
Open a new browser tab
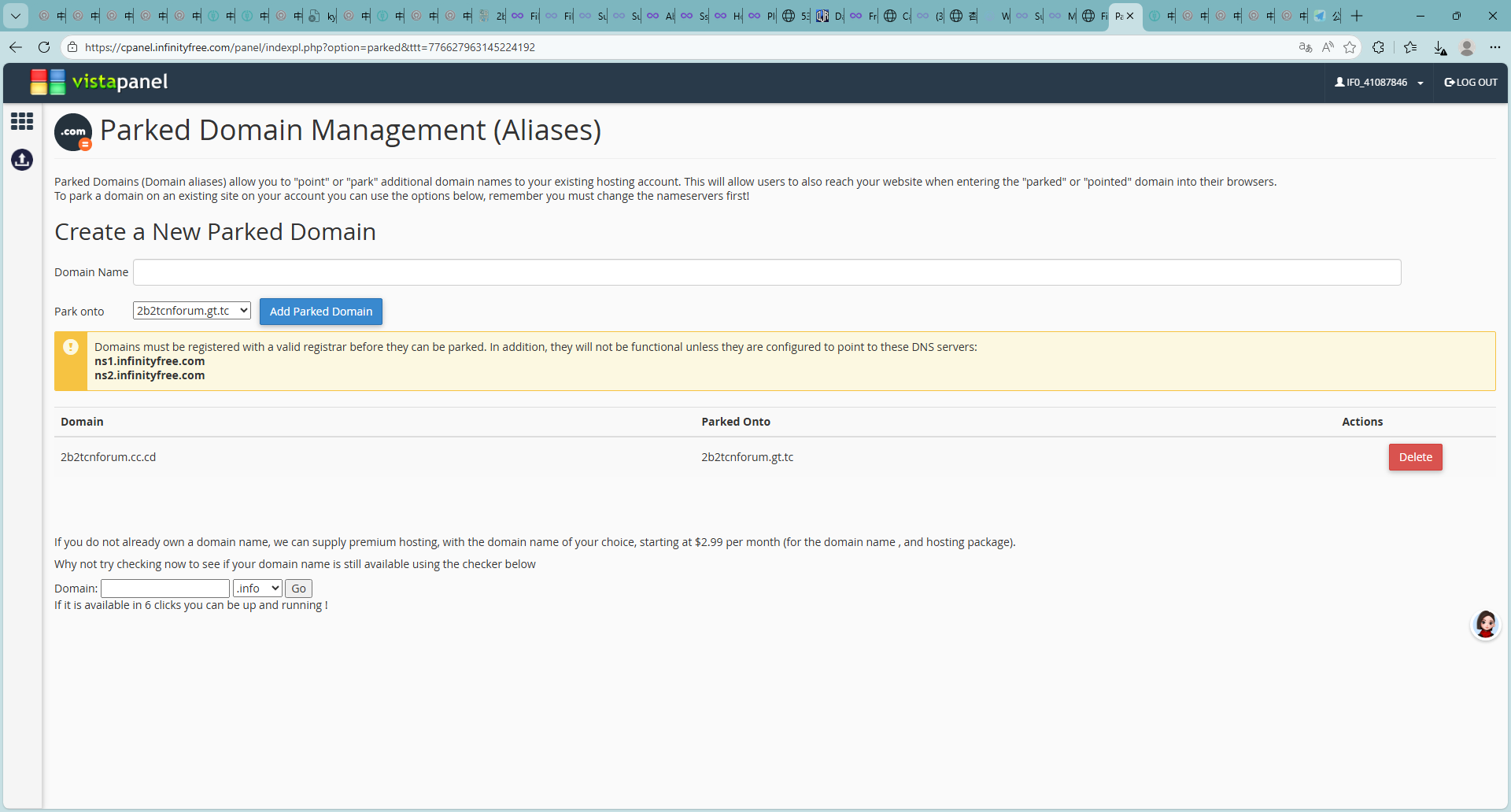pyautogui.click(x=1357, y=16)
